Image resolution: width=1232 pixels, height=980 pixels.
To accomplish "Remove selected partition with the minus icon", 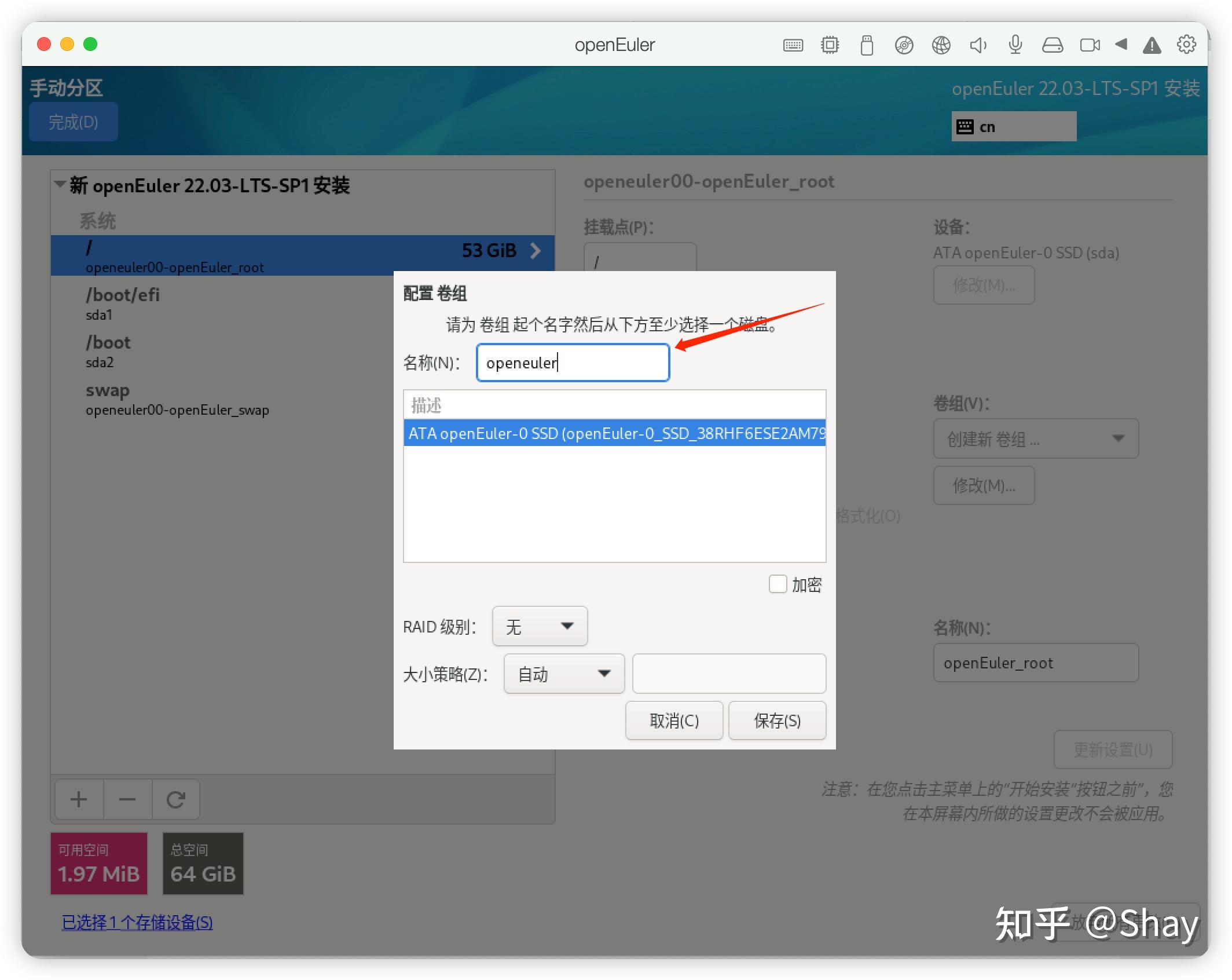I will 127,799.
